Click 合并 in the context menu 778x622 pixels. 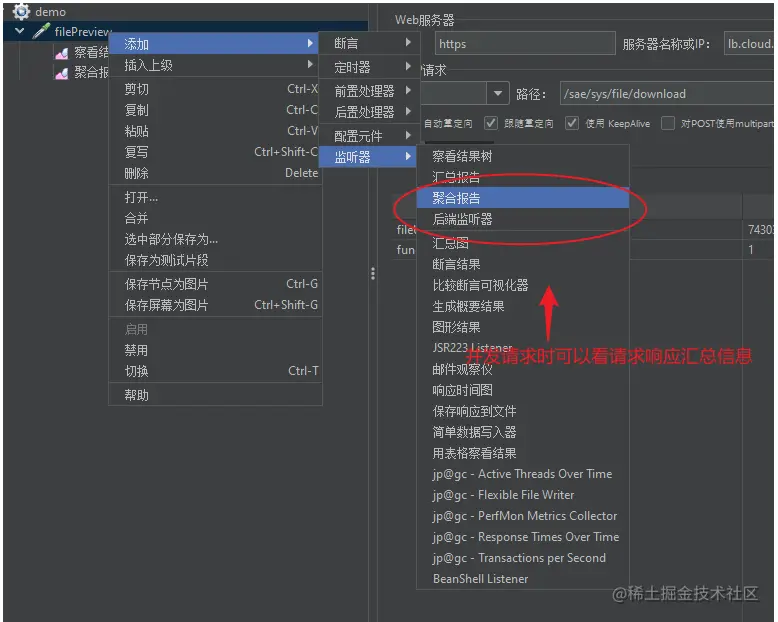pyautogui.click(x=215, y=218)
